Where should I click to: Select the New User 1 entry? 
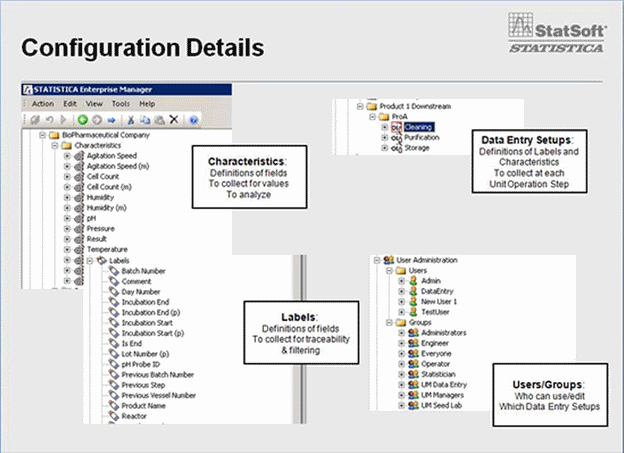pyautogui.click(x=439, y=302)
